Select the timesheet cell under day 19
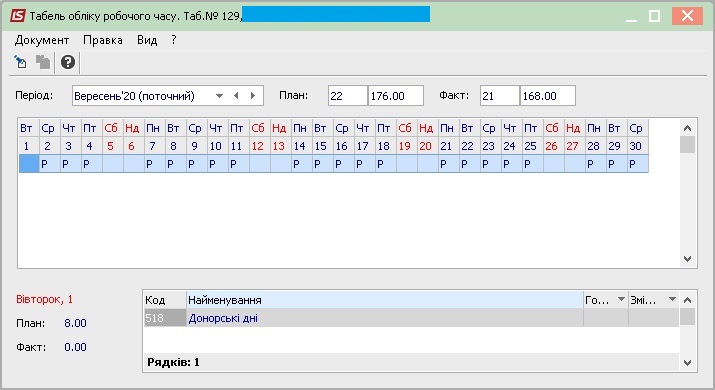Viewport: 715px width, 390px height. click(x=407, y=164)
